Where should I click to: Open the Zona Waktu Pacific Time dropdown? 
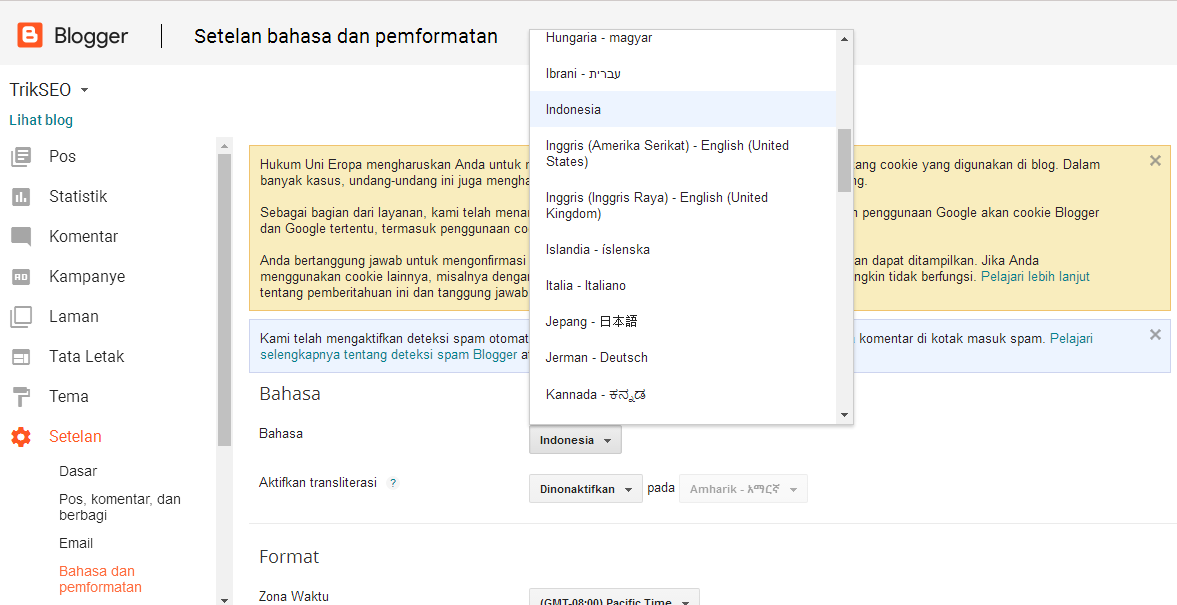tap(614, 599)
